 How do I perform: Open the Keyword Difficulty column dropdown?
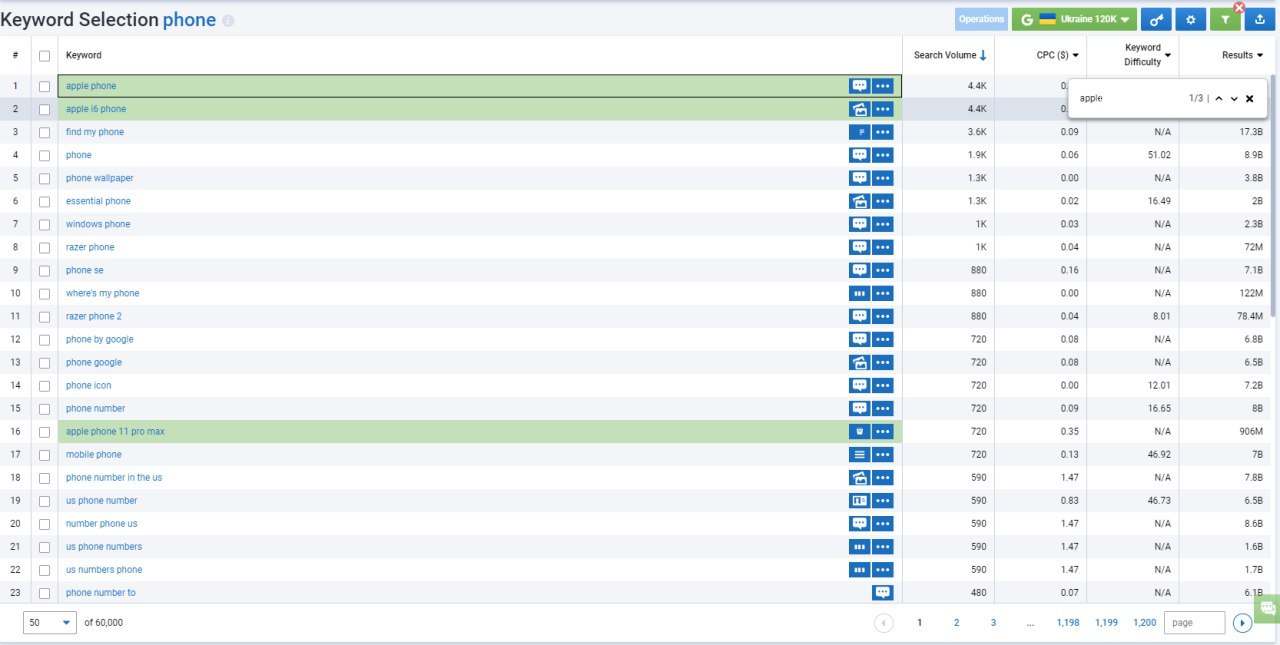point(1167,55)
